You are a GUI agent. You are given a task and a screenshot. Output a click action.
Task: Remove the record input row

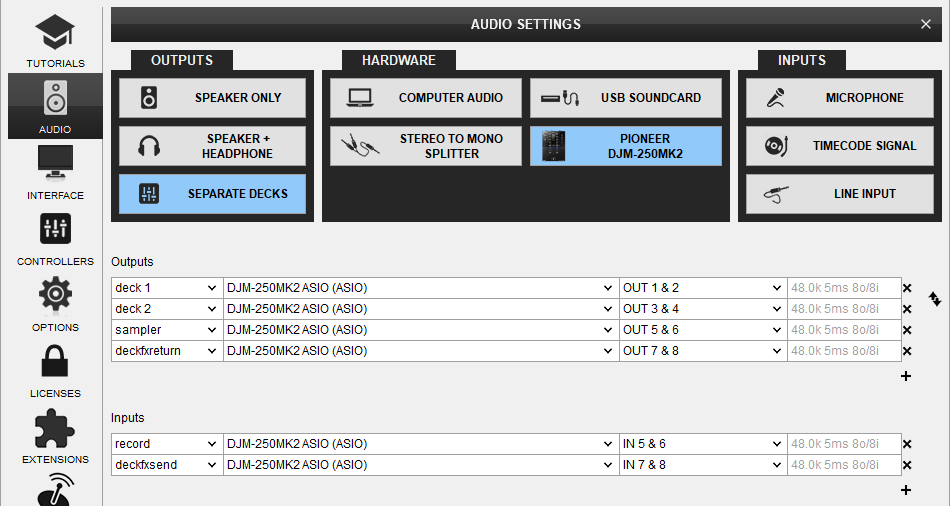[x=907, y=444]
